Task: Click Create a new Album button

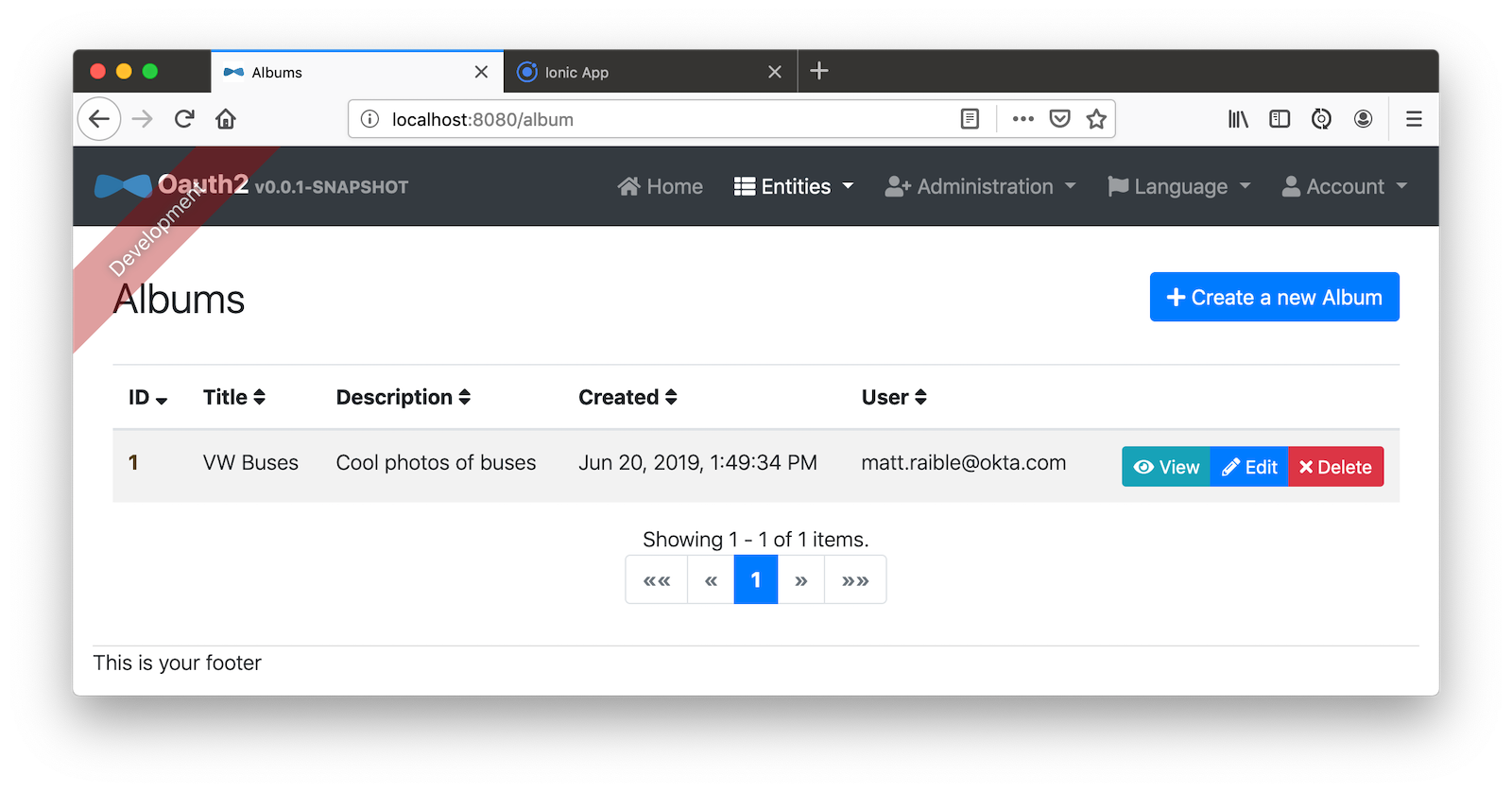Action: click(1274, 298)
